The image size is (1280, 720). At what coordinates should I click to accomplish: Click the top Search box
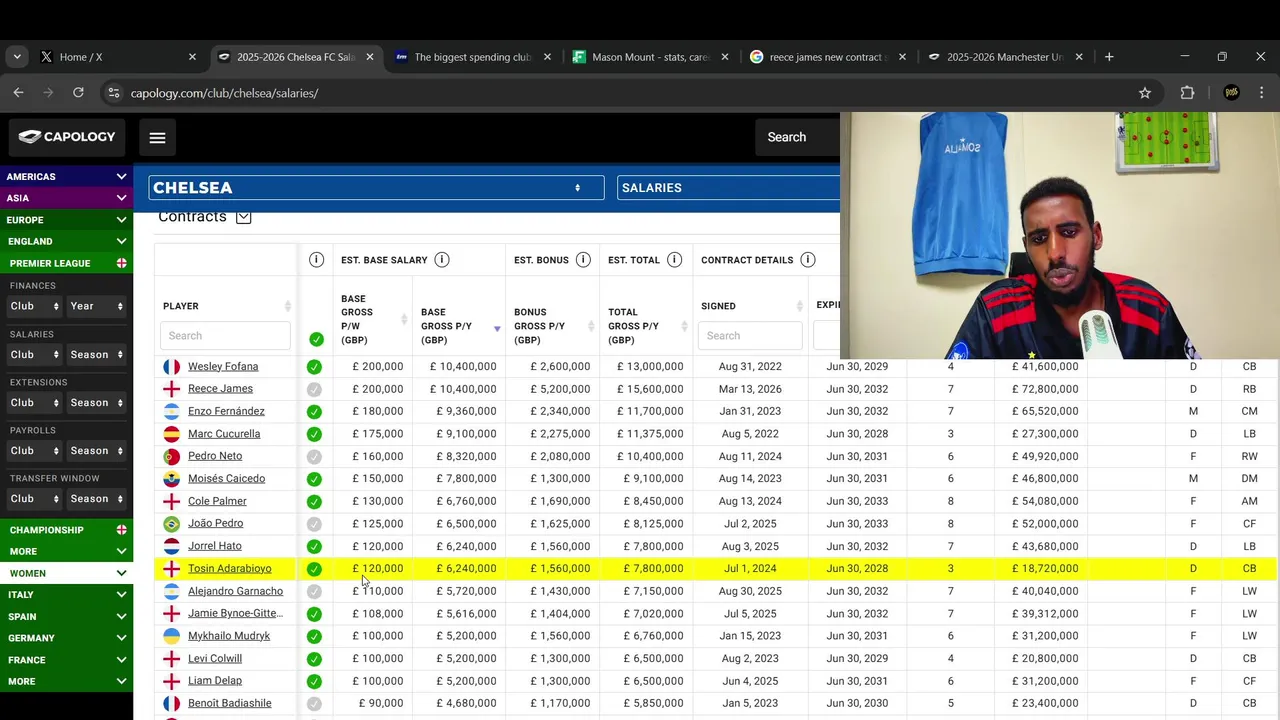(798, 137)
